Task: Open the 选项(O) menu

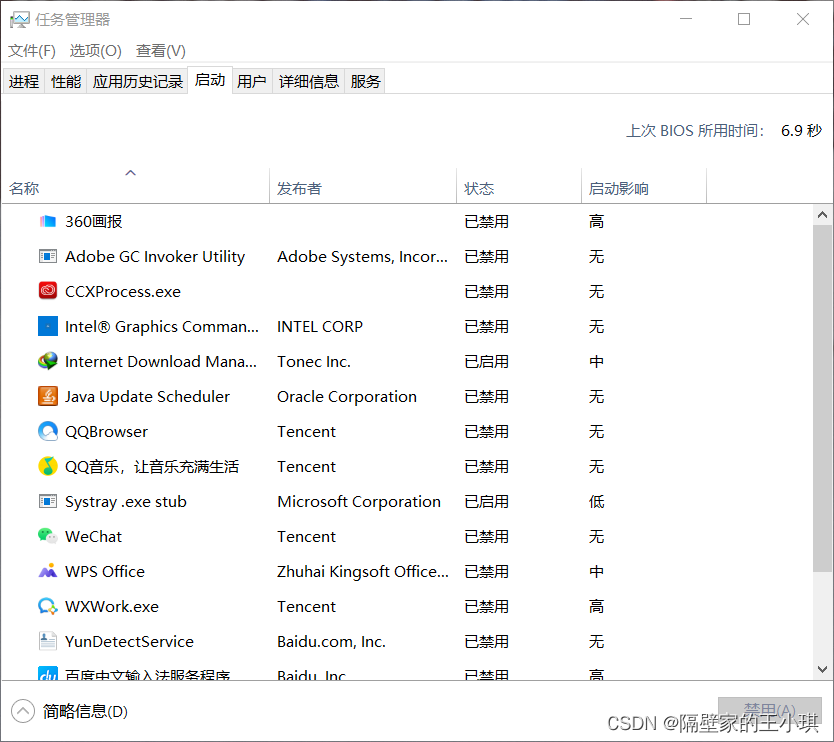Action: click(x=96, y=51)
